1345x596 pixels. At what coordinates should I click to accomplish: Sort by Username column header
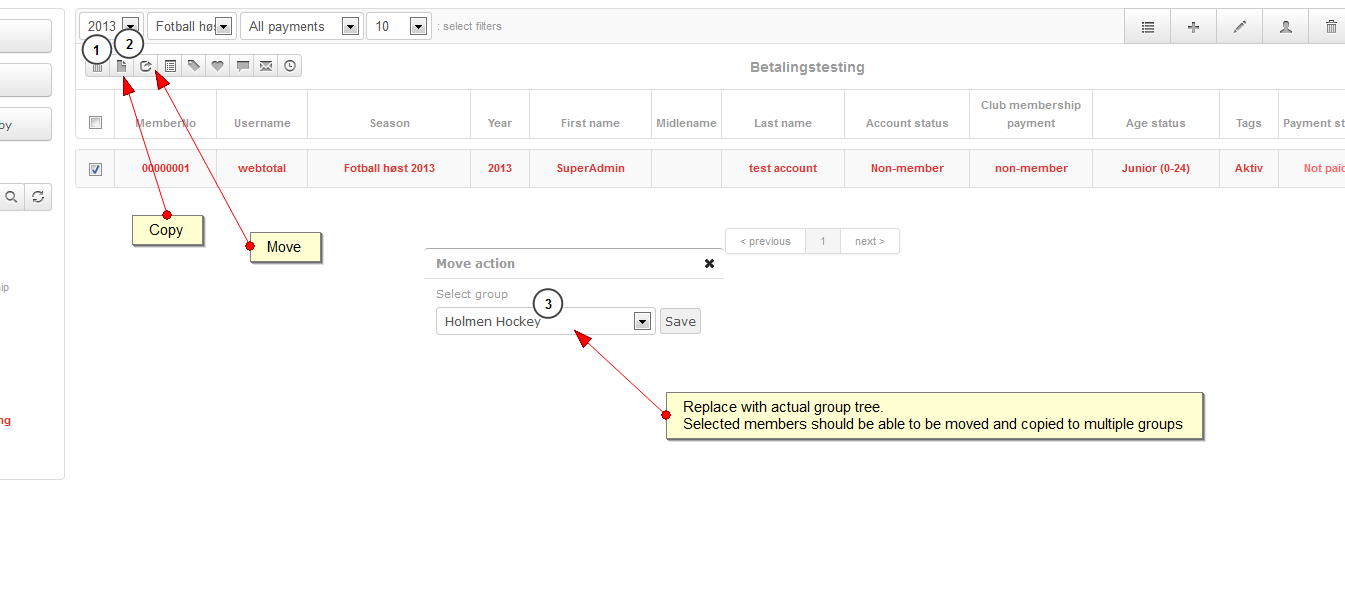[262, 123]
